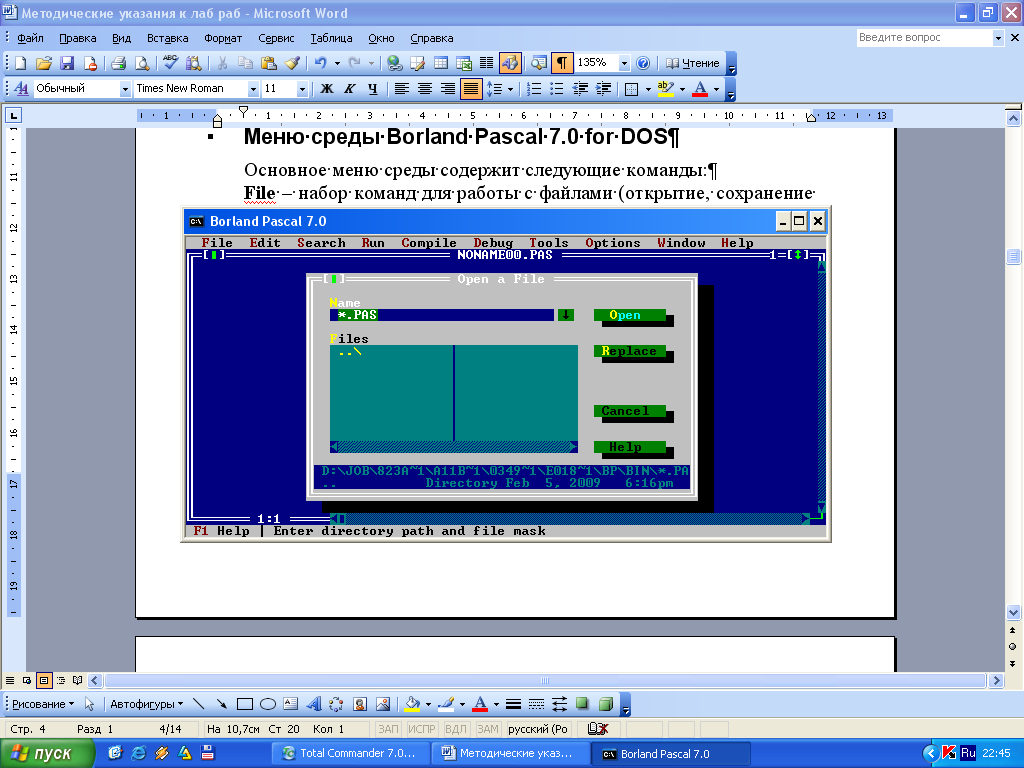Image resolution: width=1024 pixels, height=768 pixels.
Task: Expand borders dropdown arrow
Action: (x=648, y=89)
